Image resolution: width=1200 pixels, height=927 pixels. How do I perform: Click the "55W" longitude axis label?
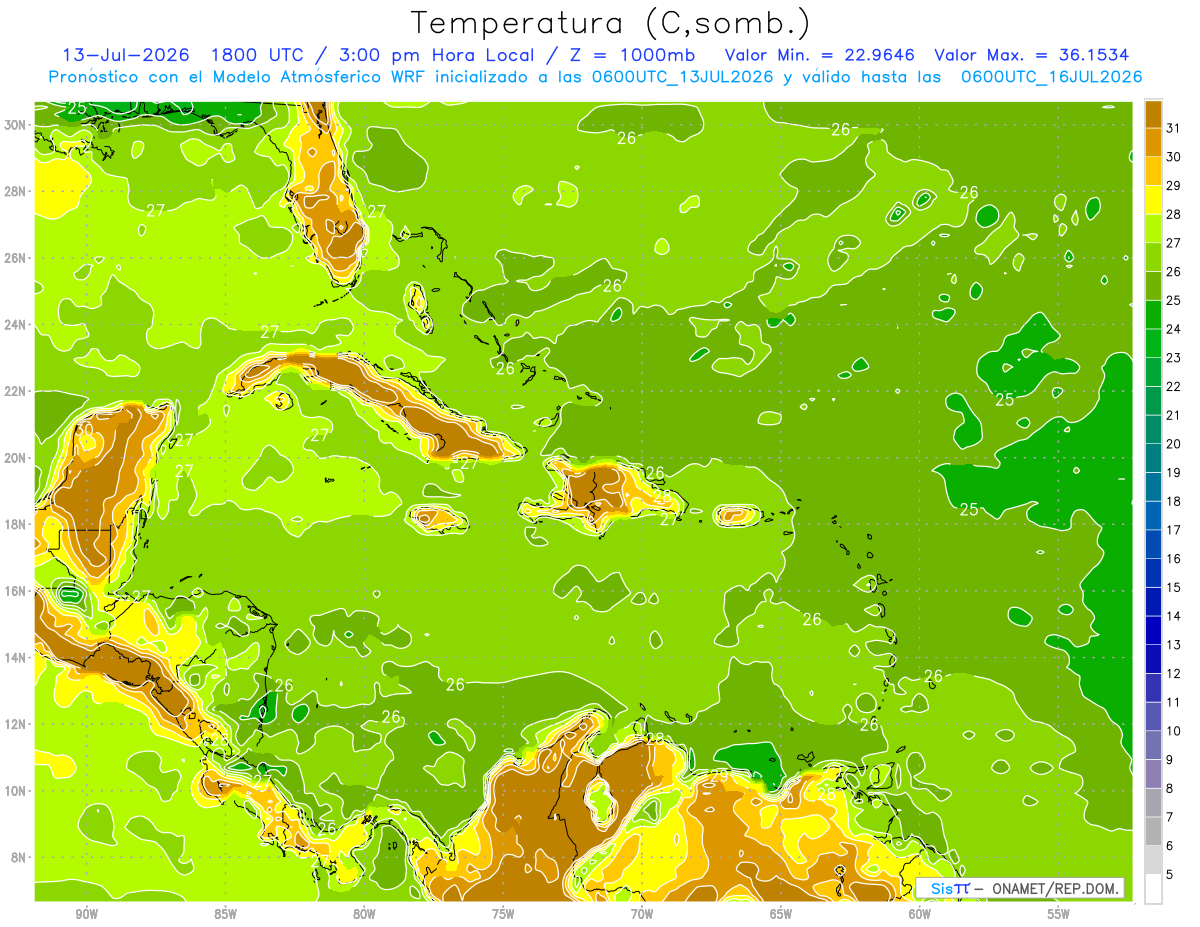(x=1059, y=914)
